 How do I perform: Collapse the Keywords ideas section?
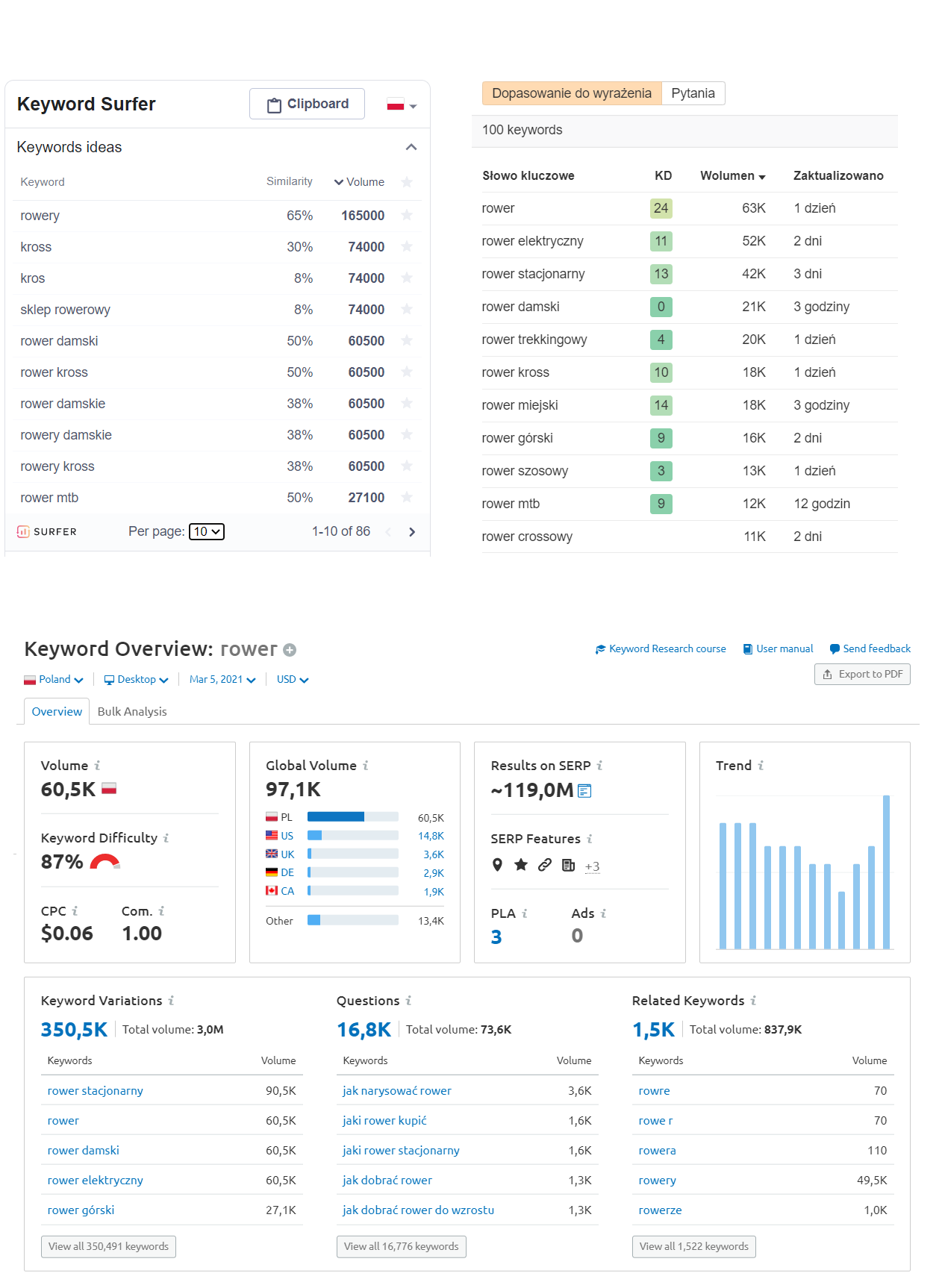(411, 147)
